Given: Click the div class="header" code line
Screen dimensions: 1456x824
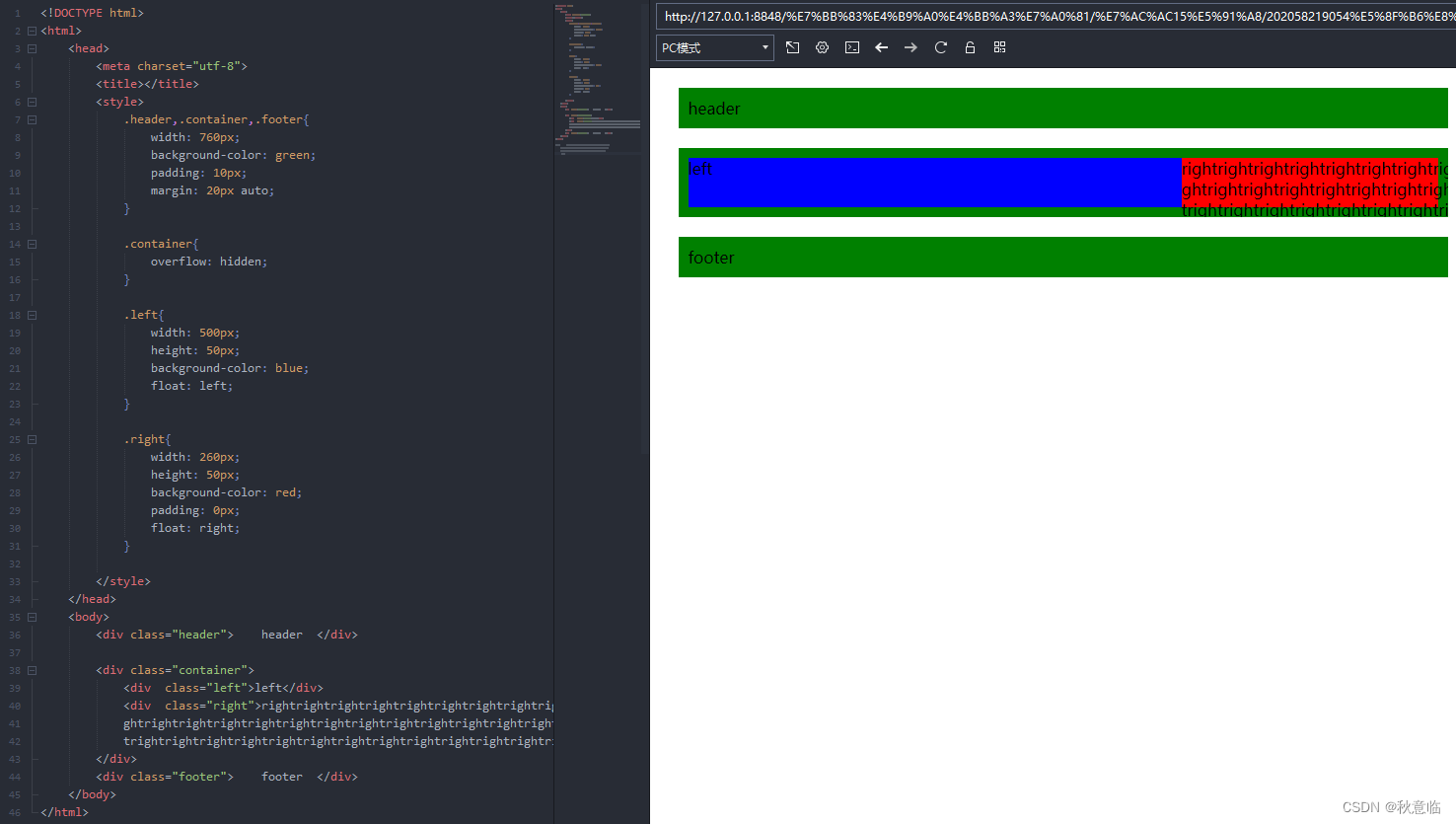Looking at the screenshot, I should tap(227, 635).
